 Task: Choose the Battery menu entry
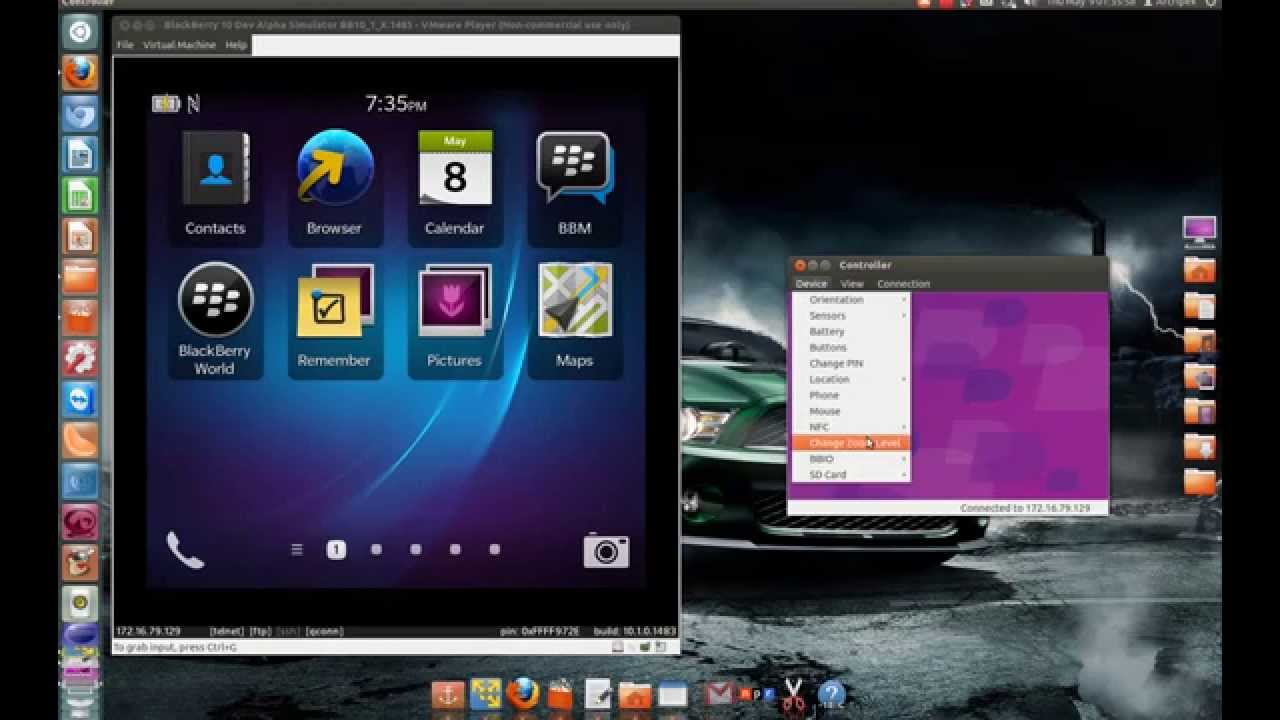coord(851,332)
